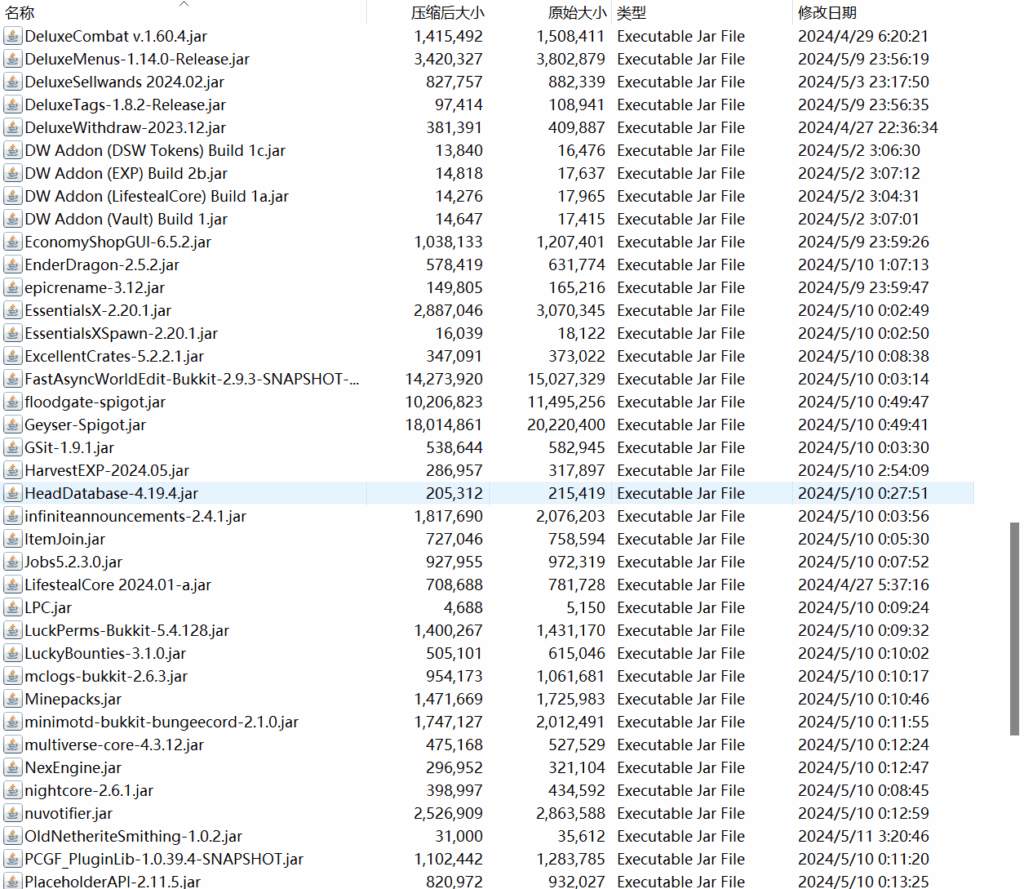Select the FastAsyncWorldEdit-Bukkit snapshot jar name

tap(192, 379)
